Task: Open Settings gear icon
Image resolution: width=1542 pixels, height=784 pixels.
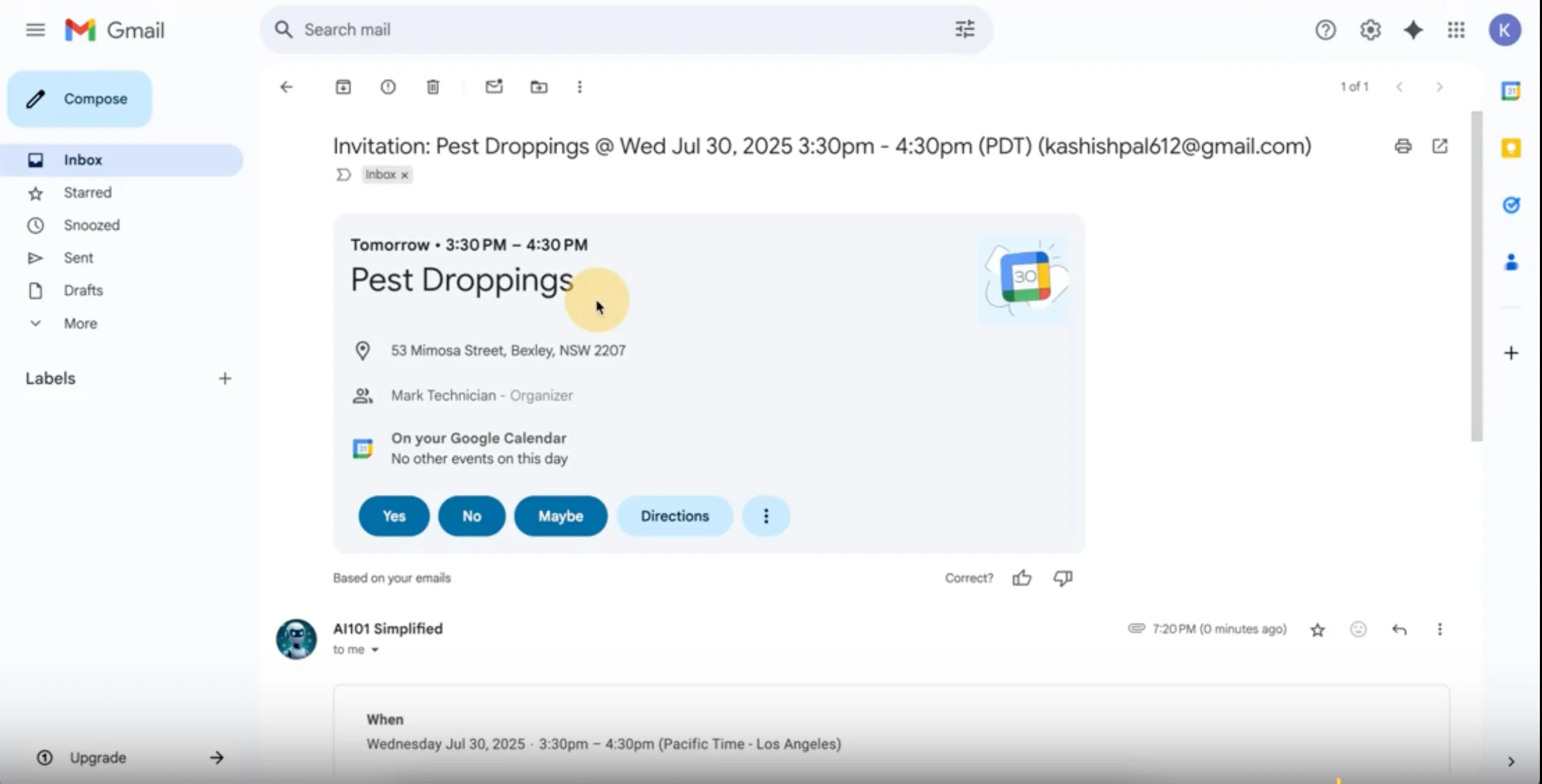Action: [1370, 30]
